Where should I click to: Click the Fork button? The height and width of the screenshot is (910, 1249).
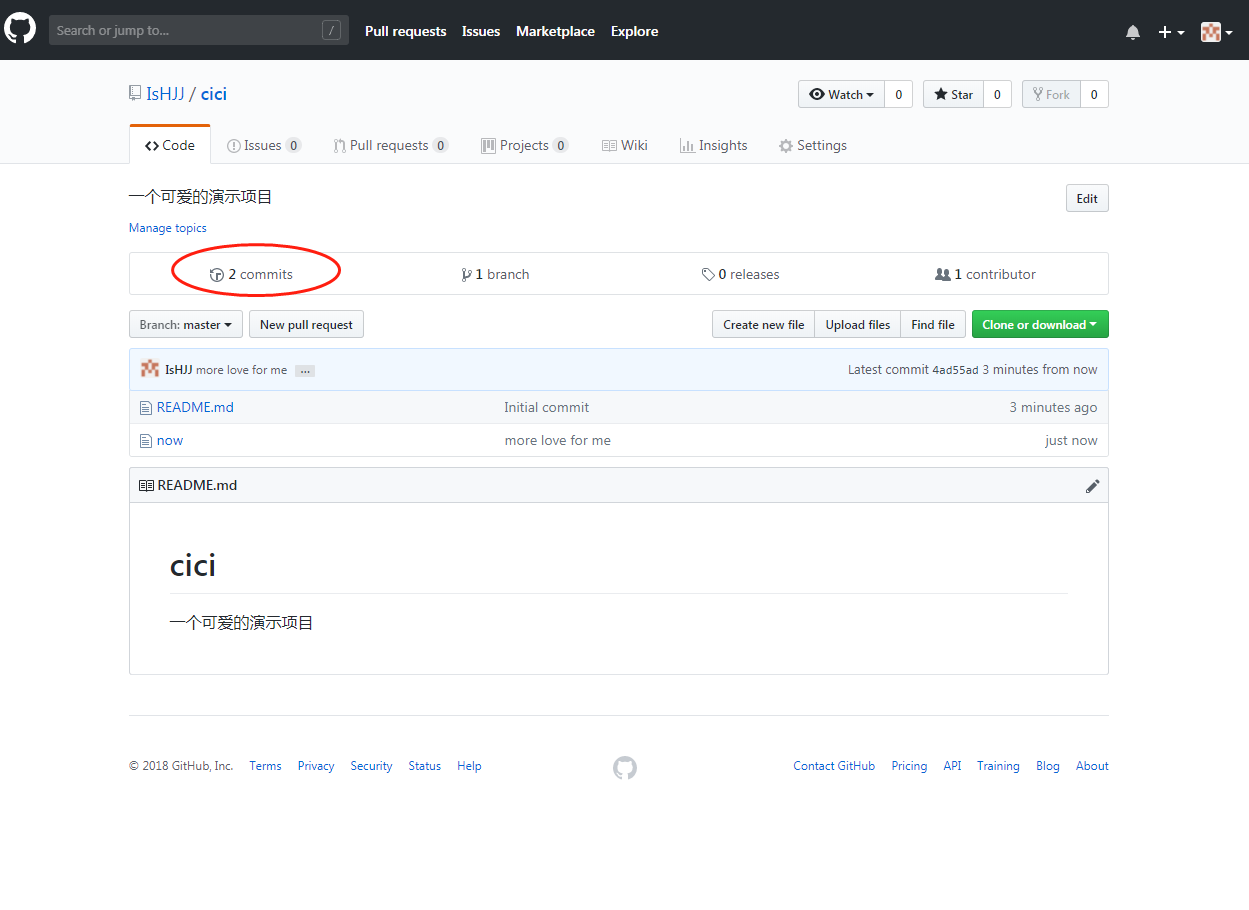[x=1051, y=94]
